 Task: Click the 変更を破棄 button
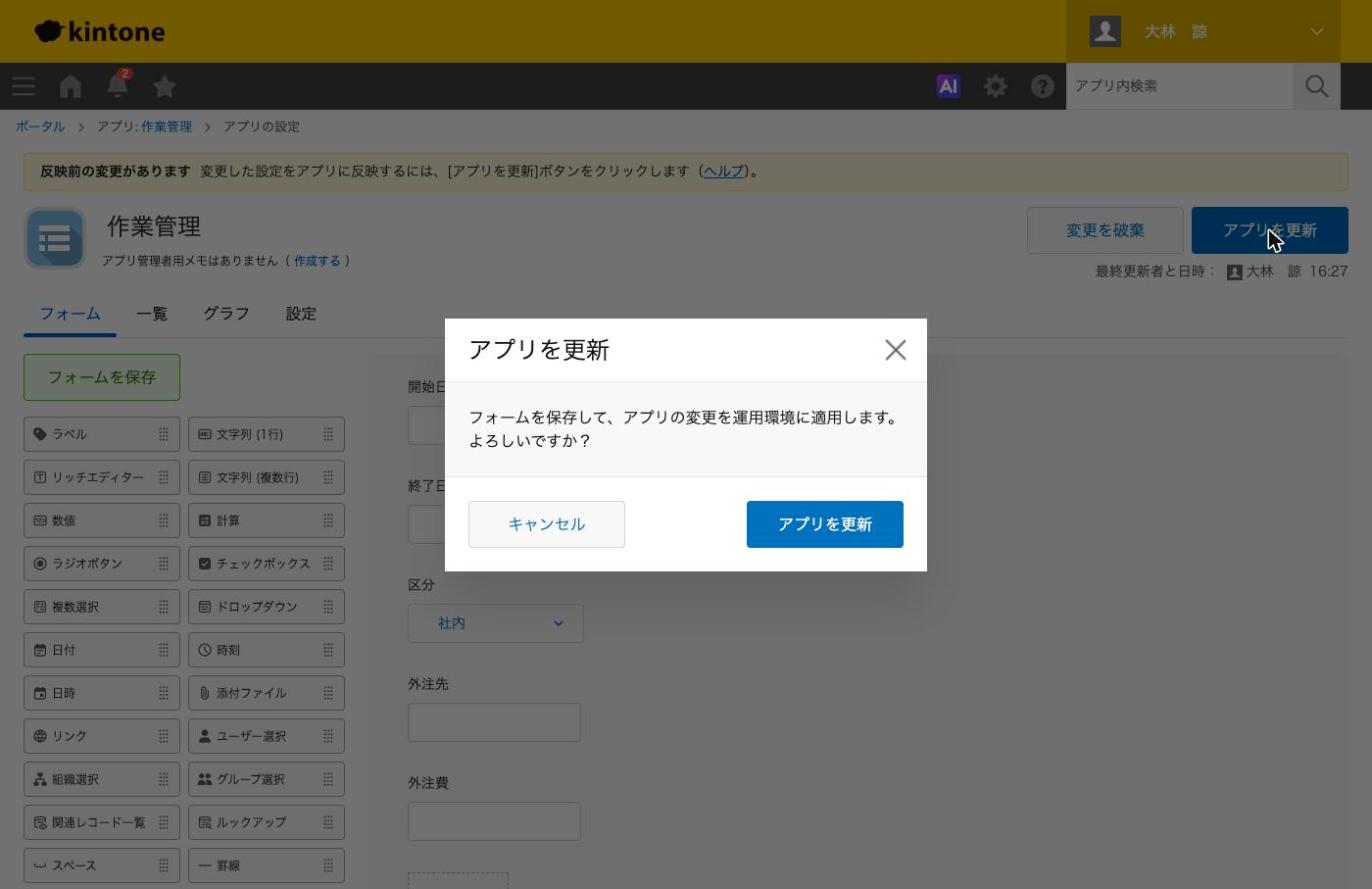(1105, 230)
